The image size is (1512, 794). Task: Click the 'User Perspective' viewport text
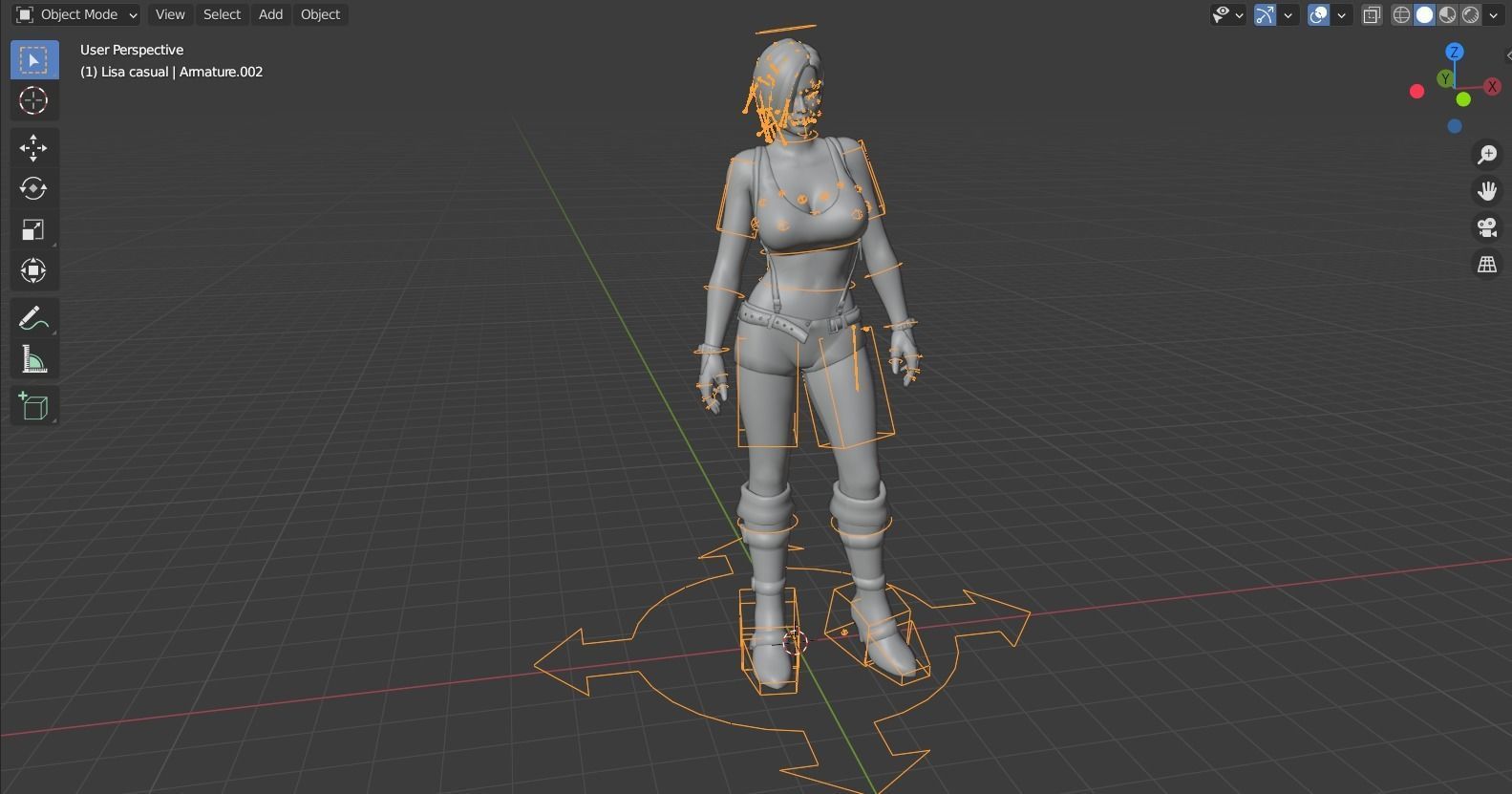pos(132,50)
